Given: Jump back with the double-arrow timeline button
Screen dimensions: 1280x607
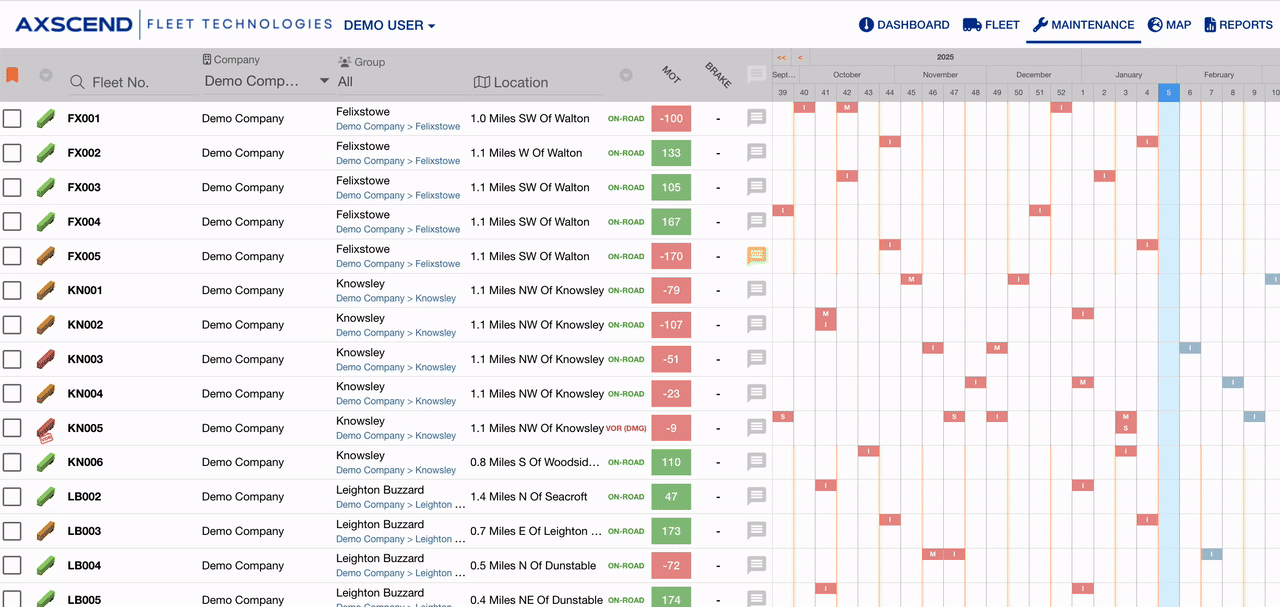Looking at the screenshot, I should [781, 58].
